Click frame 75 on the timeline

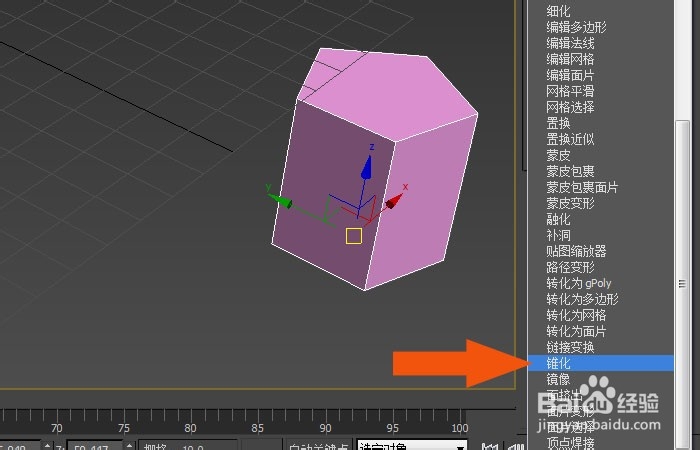pyautogui.click(x=124, y=429)
